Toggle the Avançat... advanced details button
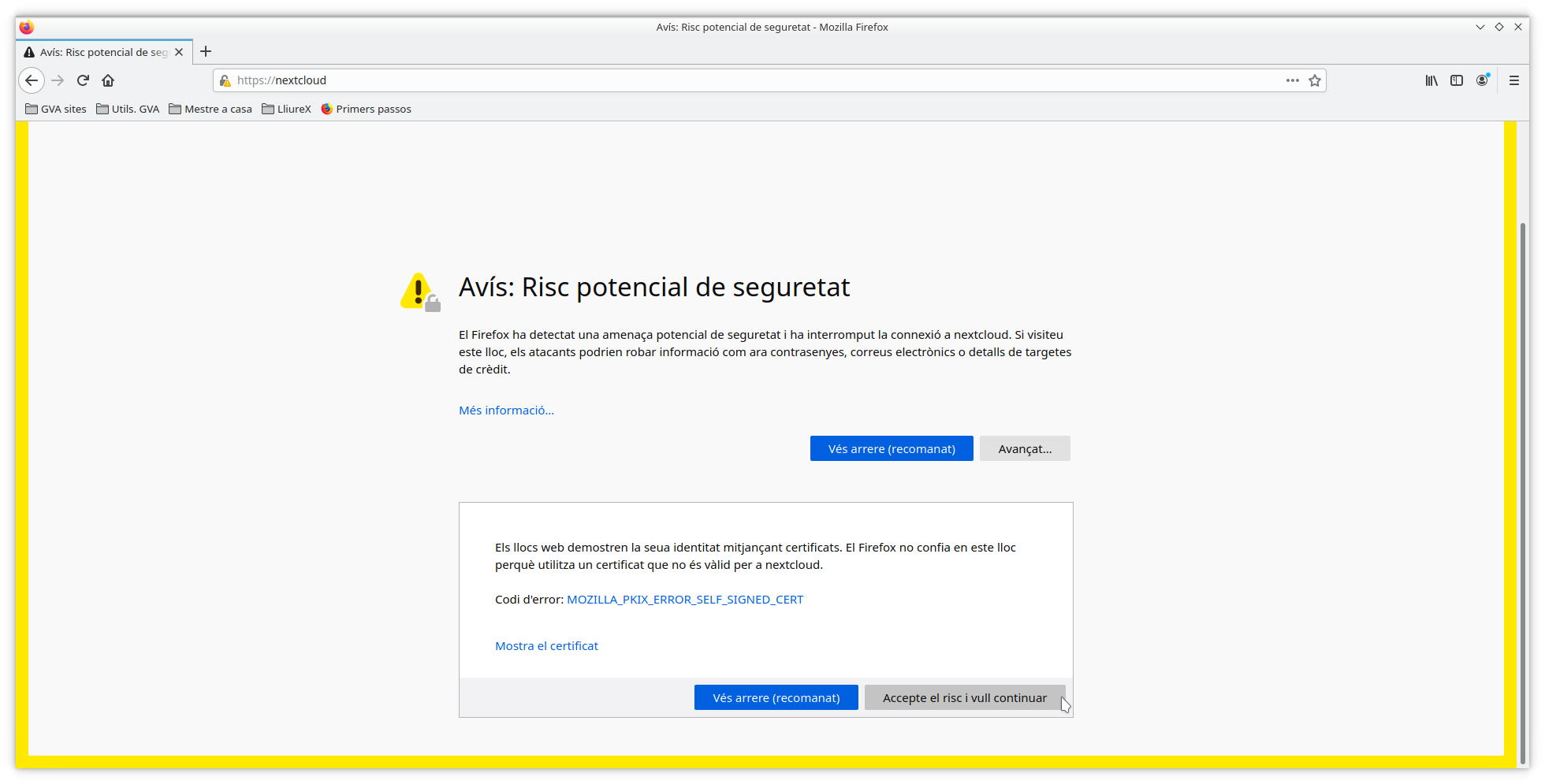The width and height of the screenshot is (1545, 784). point(1024,449)
